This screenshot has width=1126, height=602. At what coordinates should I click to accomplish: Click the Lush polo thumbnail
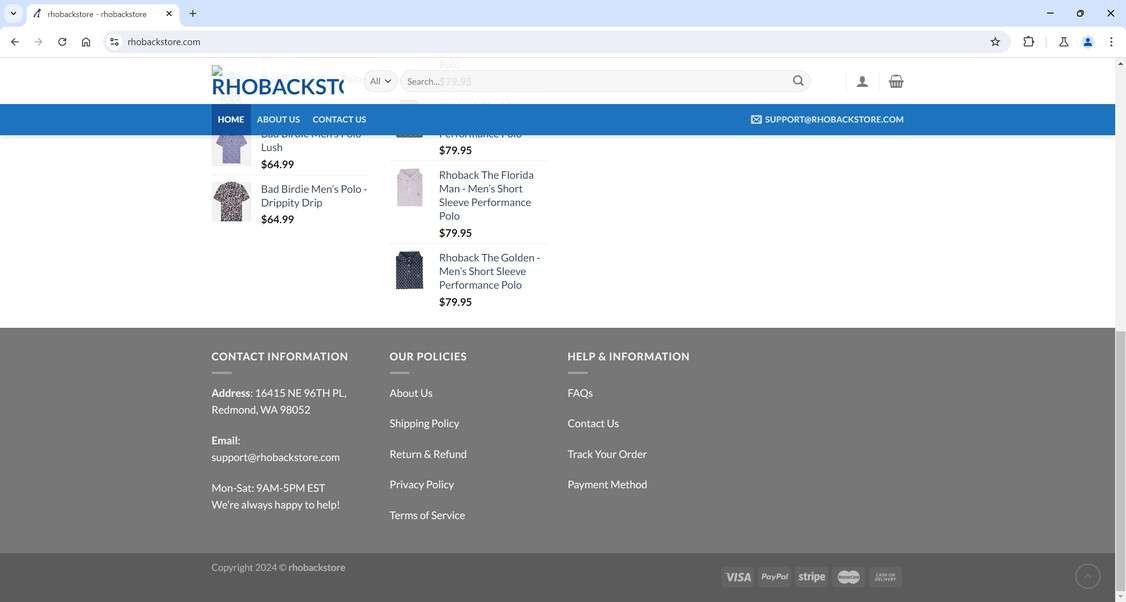tap(231, 150)
